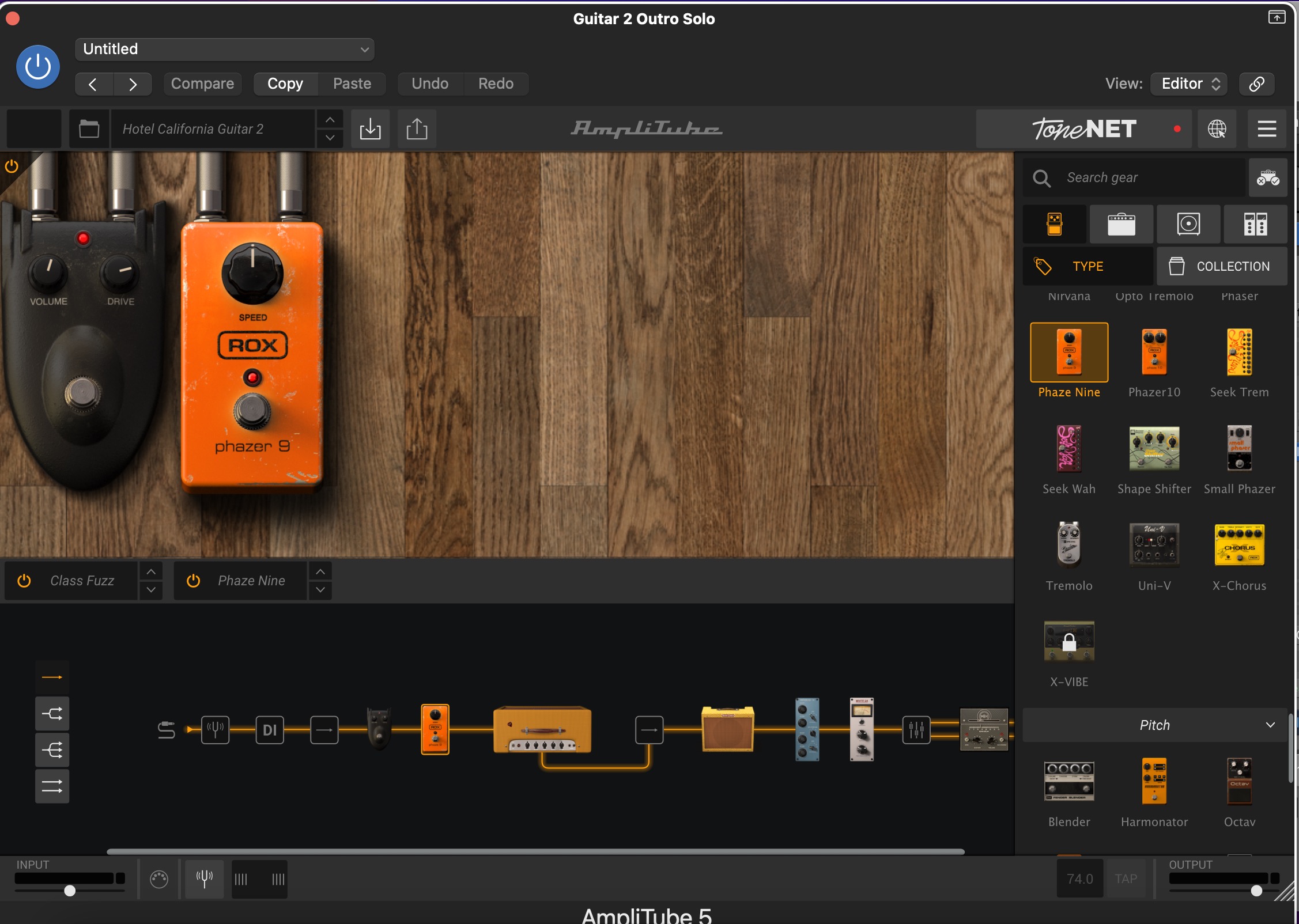The height and width of the screenshot is (924, 1299).
Task: Click the Compare button
Action: click(x=202, y=84)
